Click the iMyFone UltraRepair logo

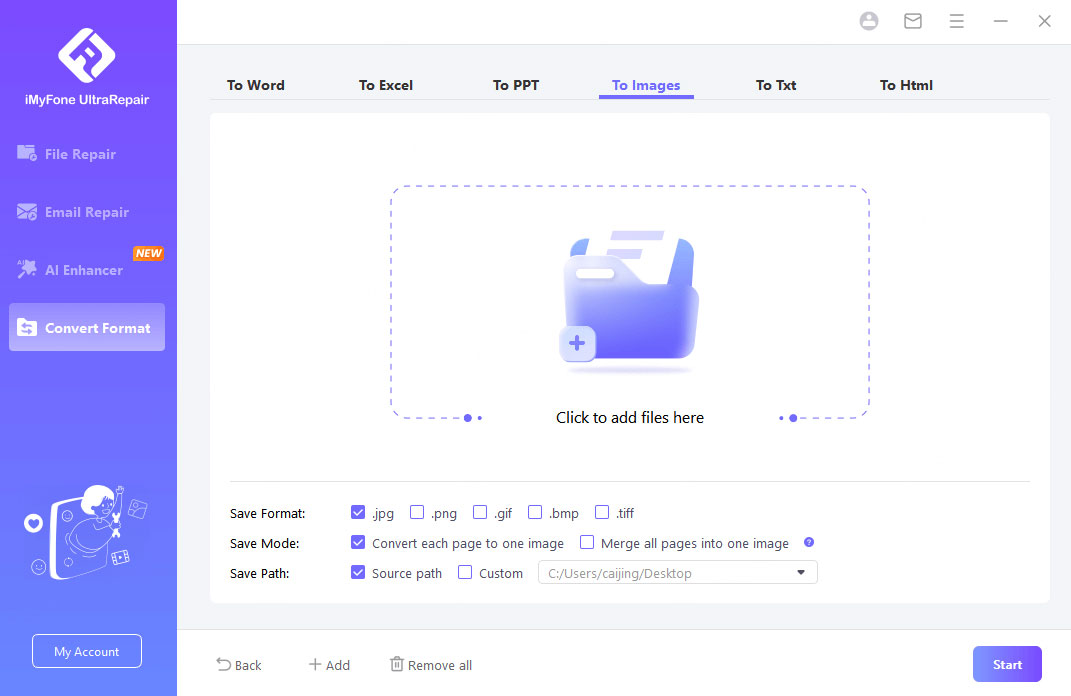point(87,56)
